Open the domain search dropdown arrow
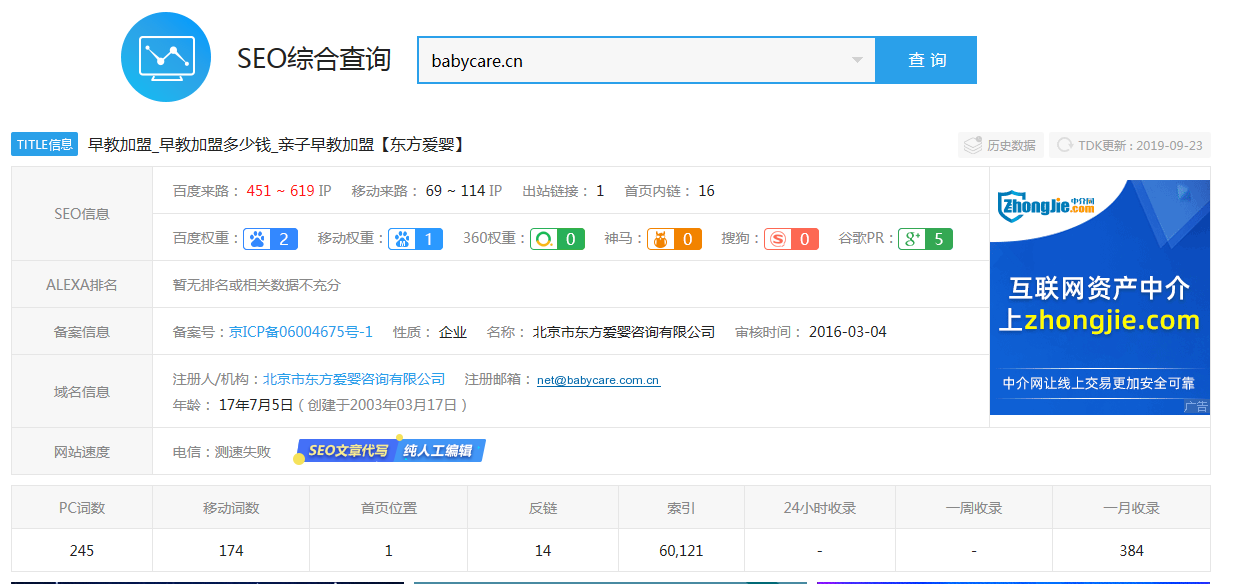1234x584 pixels. pos(857,60)
